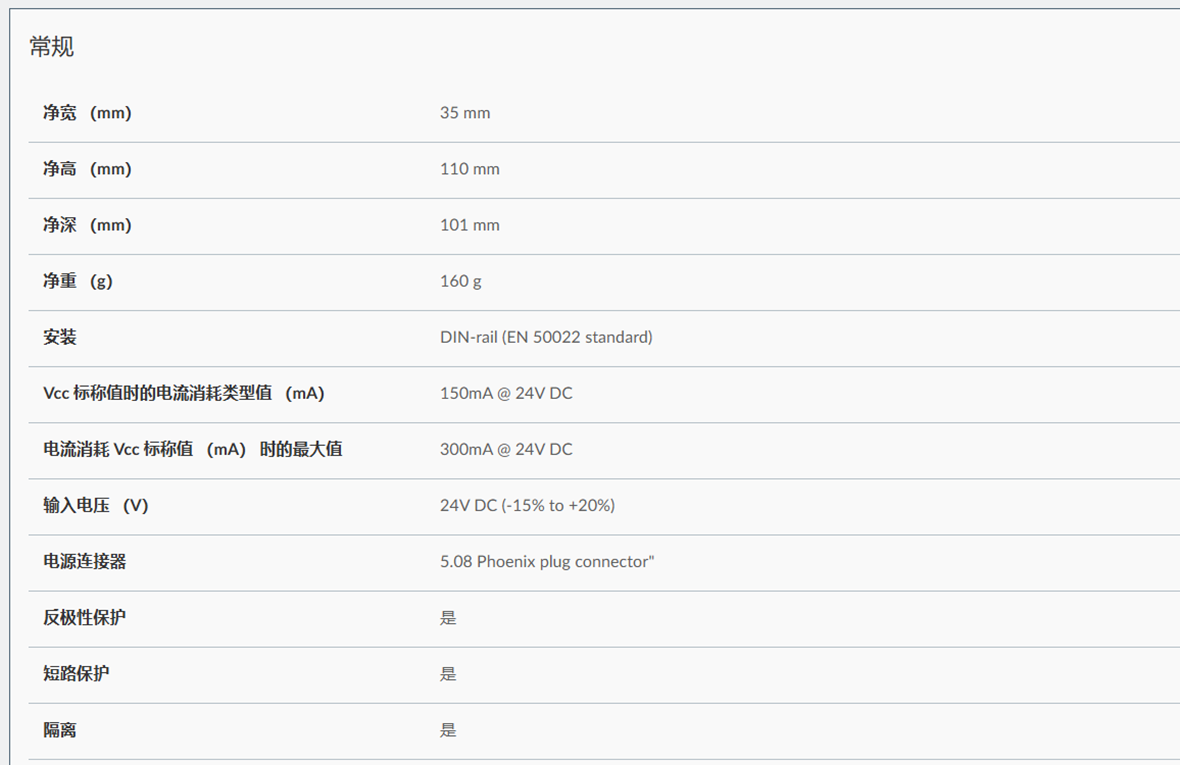The width and height of the screenshot is (1180, 765).
Task: Select the 300mA @ 24V DC value
Action: (x=506, y=449)
